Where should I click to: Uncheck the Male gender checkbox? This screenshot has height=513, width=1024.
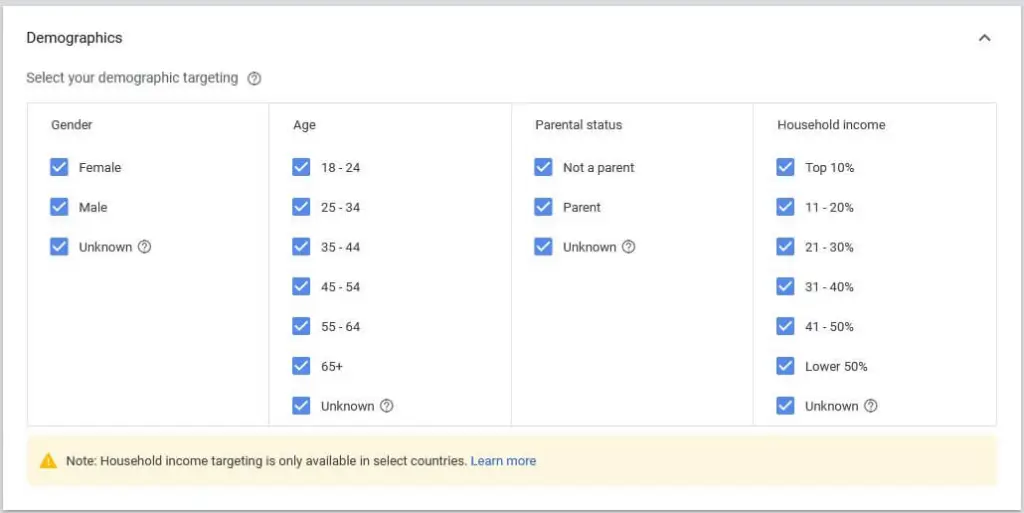coord(59,207)
